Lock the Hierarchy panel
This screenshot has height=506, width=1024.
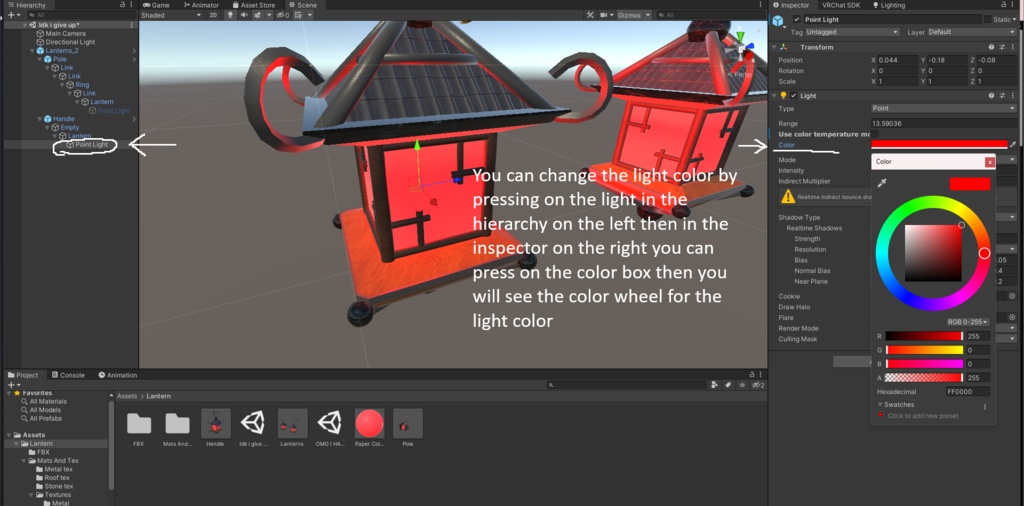pyautogui.click(x=123, y=5)
